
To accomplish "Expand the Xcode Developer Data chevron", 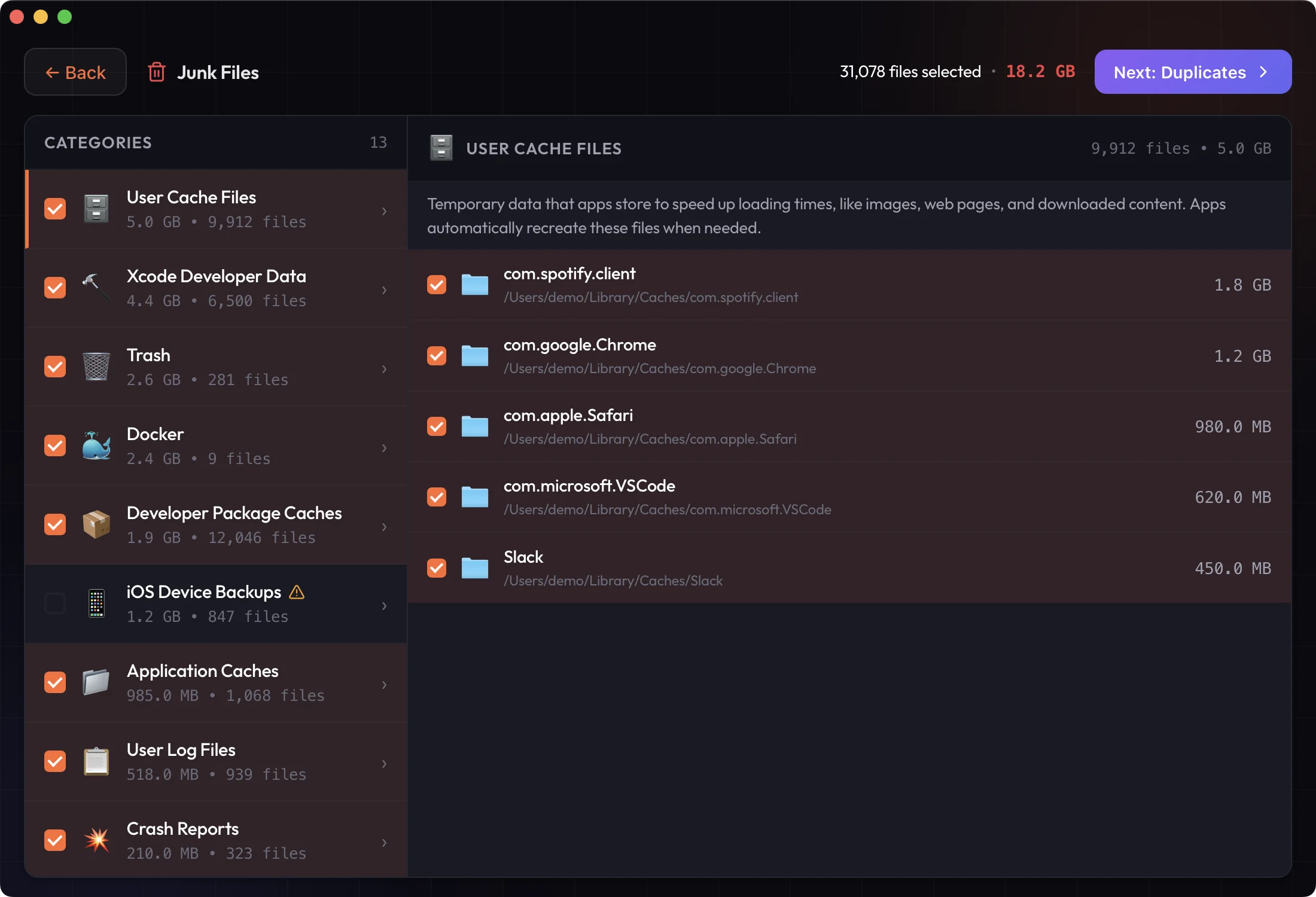I will pos(384,290).
